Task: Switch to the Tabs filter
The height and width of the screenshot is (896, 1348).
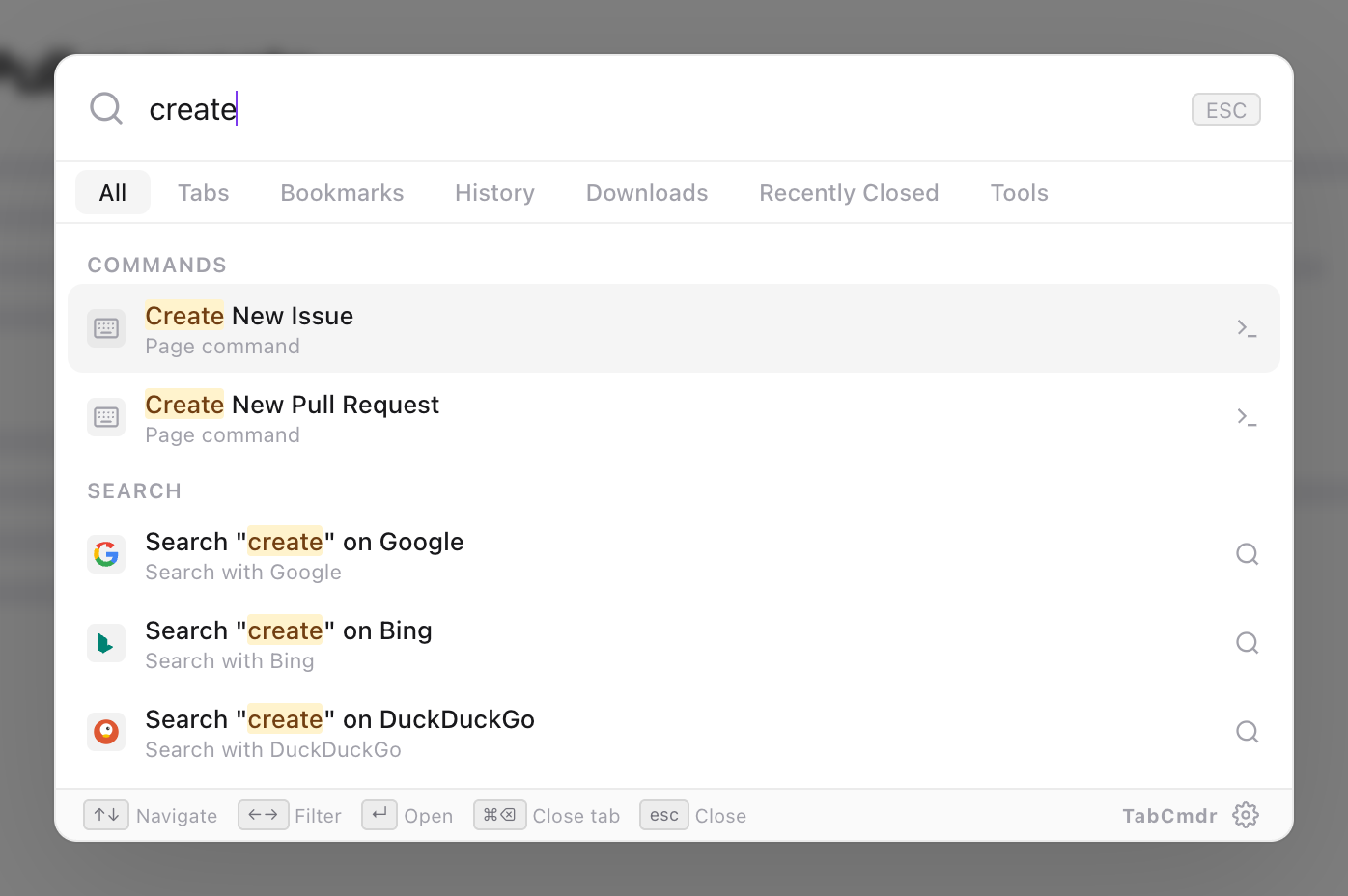Action: coord(204,193)
